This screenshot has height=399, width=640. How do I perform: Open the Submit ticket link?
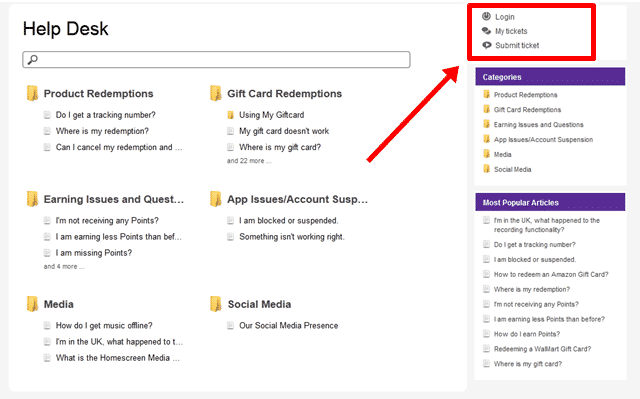517,45
